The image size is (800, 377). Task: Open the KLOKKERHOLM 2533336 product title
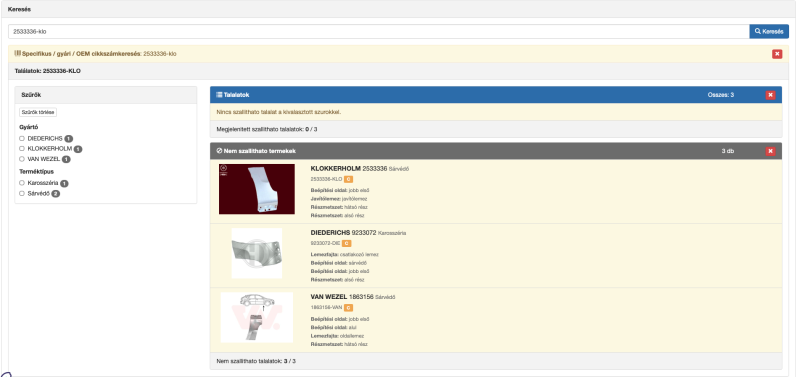pos(349,168)
